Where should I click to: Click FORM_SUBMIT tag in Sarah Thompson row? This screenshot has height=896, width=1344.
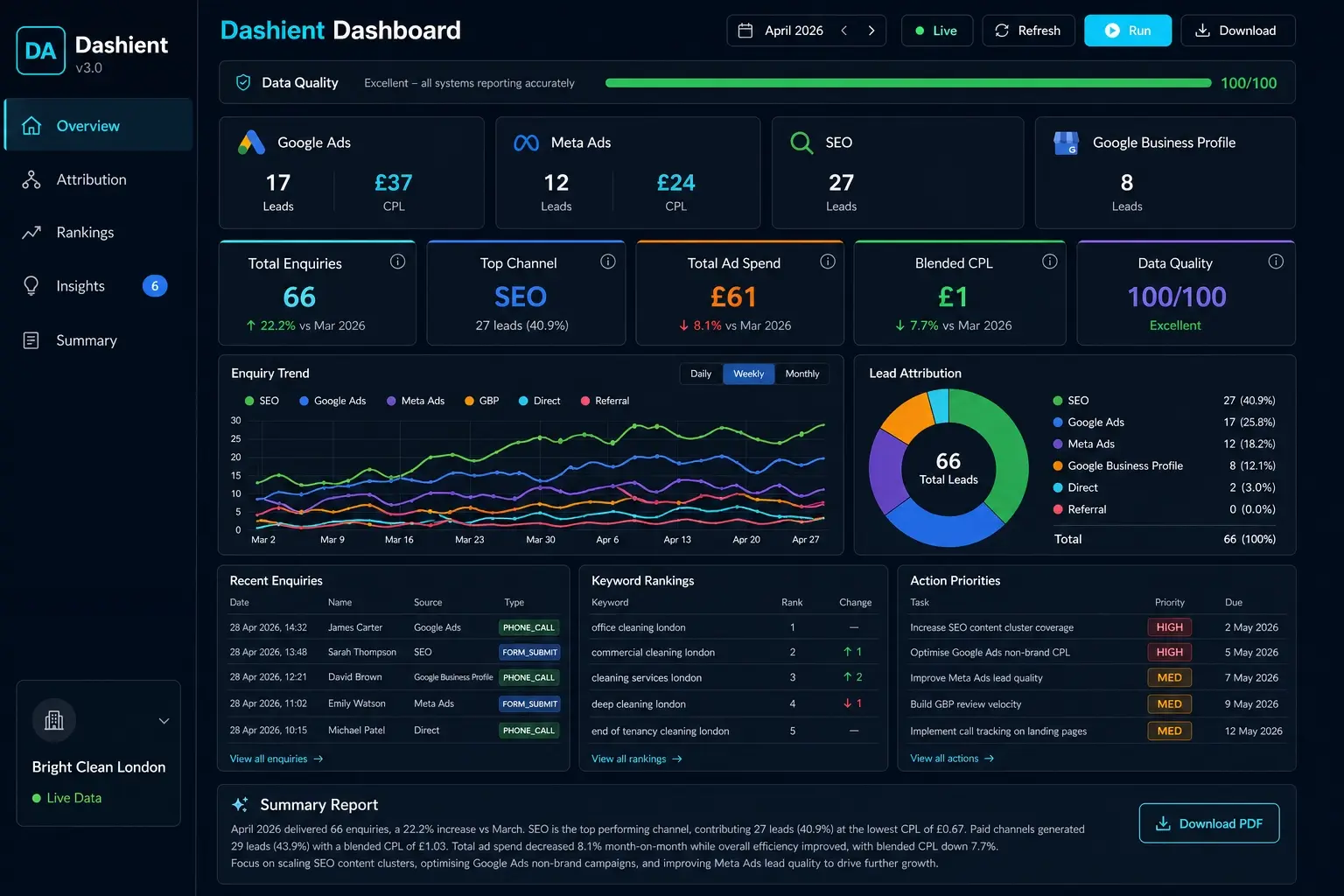coord(529,652)
